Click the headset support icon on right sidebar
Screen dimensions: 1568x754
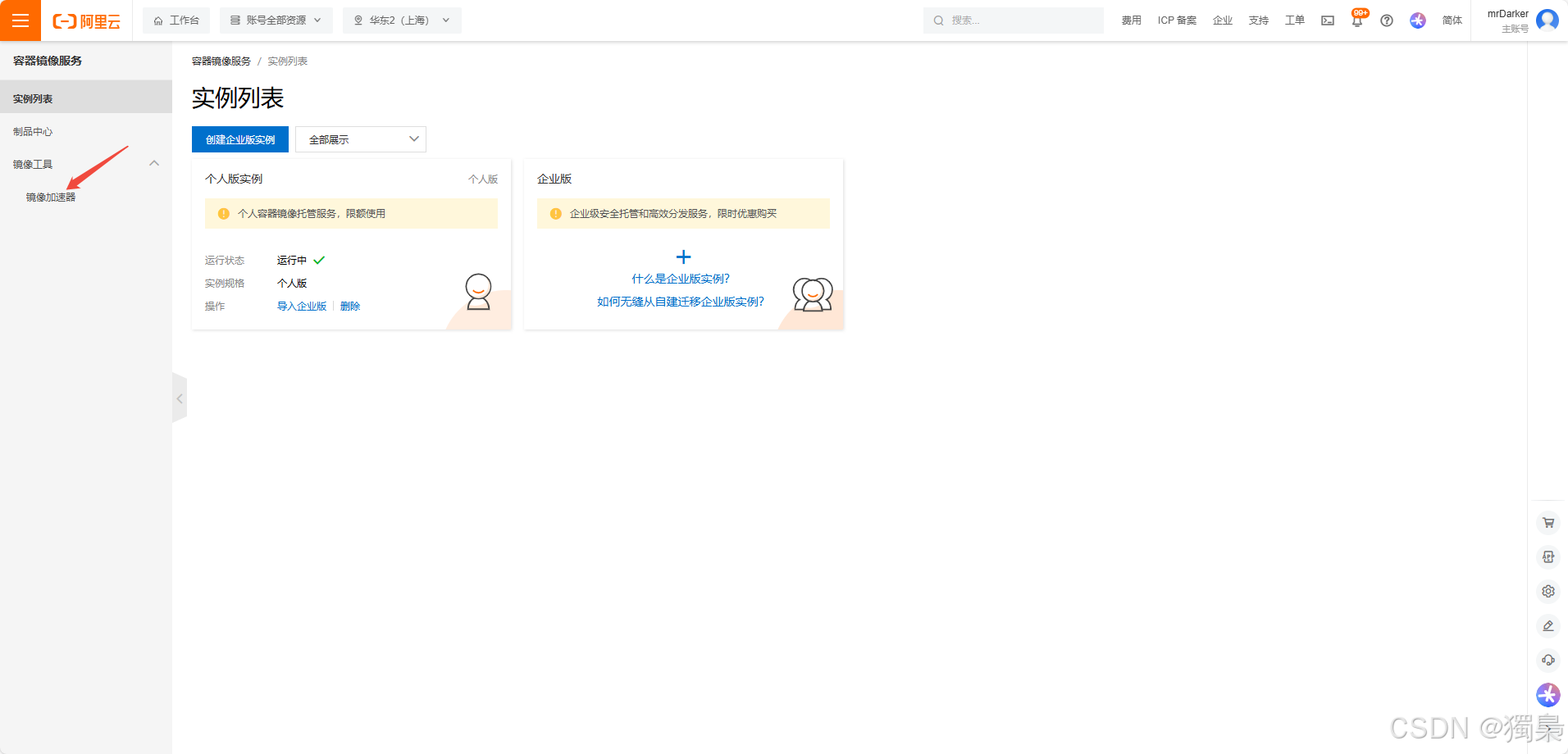click(1547, 661)
